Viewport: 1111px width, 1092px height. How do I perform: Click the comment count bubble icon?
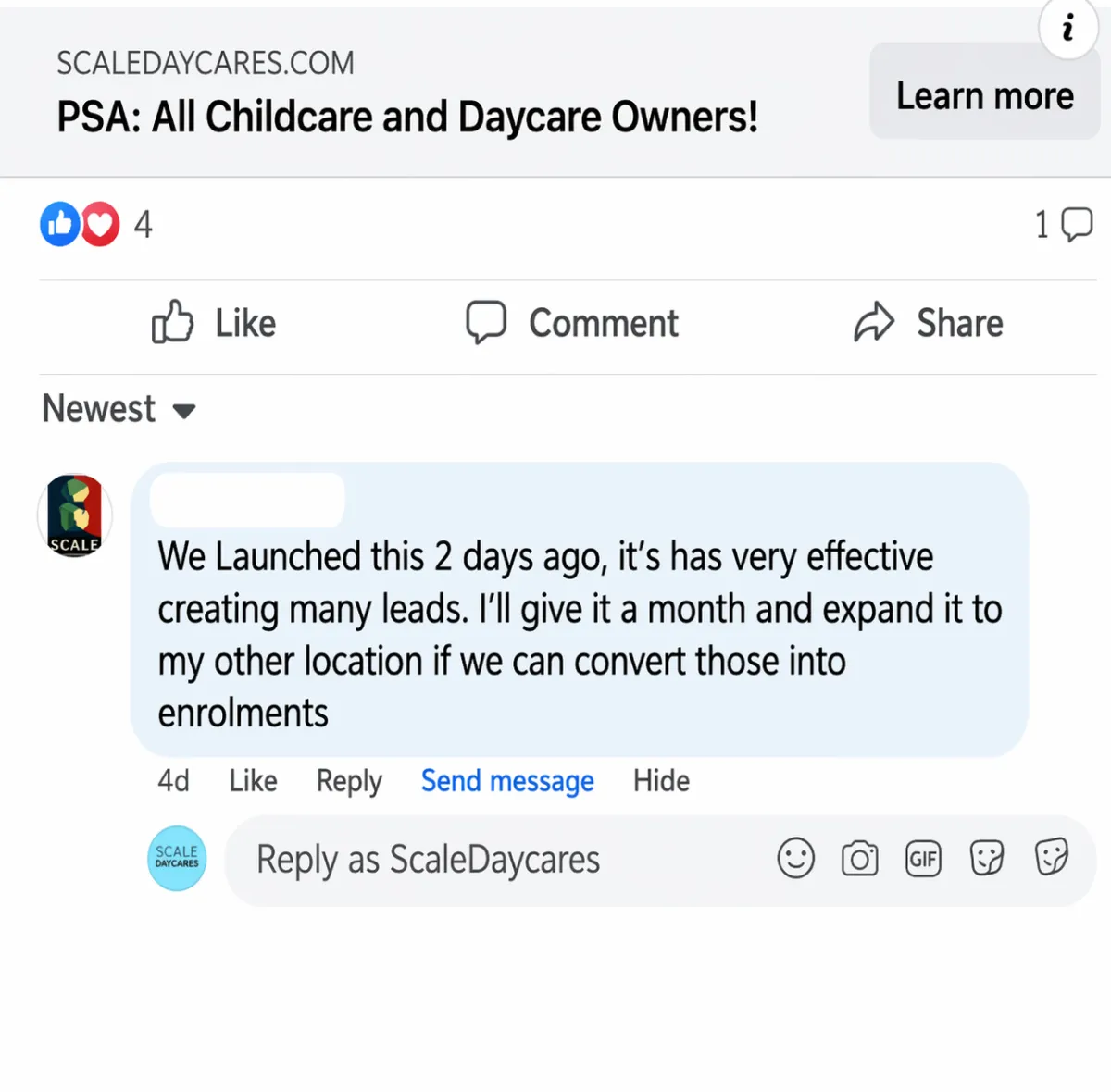(x=1077, y=224)
